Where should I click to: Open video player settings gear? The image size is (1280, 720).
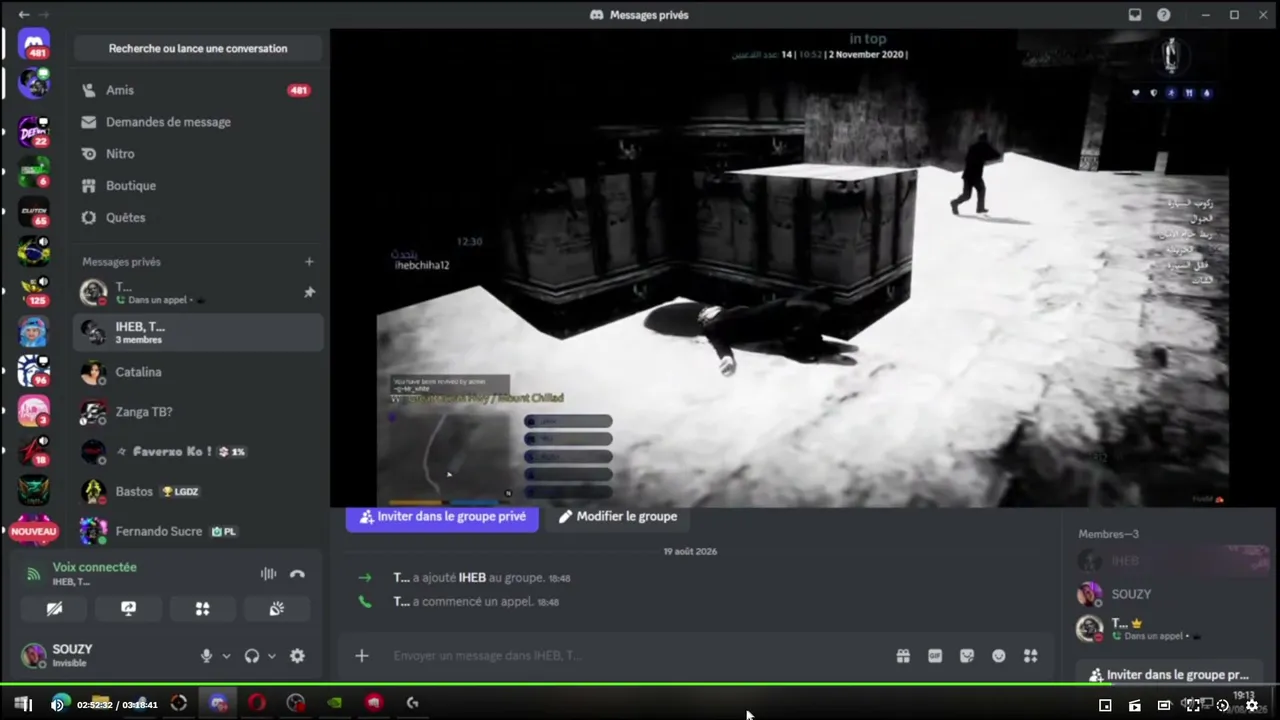point(1252,705)
